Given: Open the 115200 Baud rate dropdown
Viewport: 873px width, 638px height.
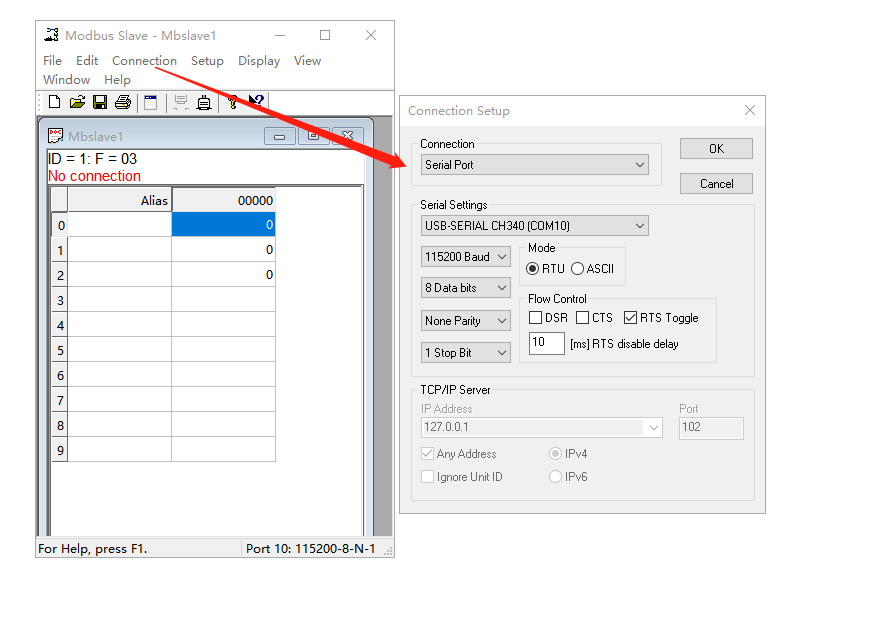Looking at the screenshot, I should tap(466, 257).
